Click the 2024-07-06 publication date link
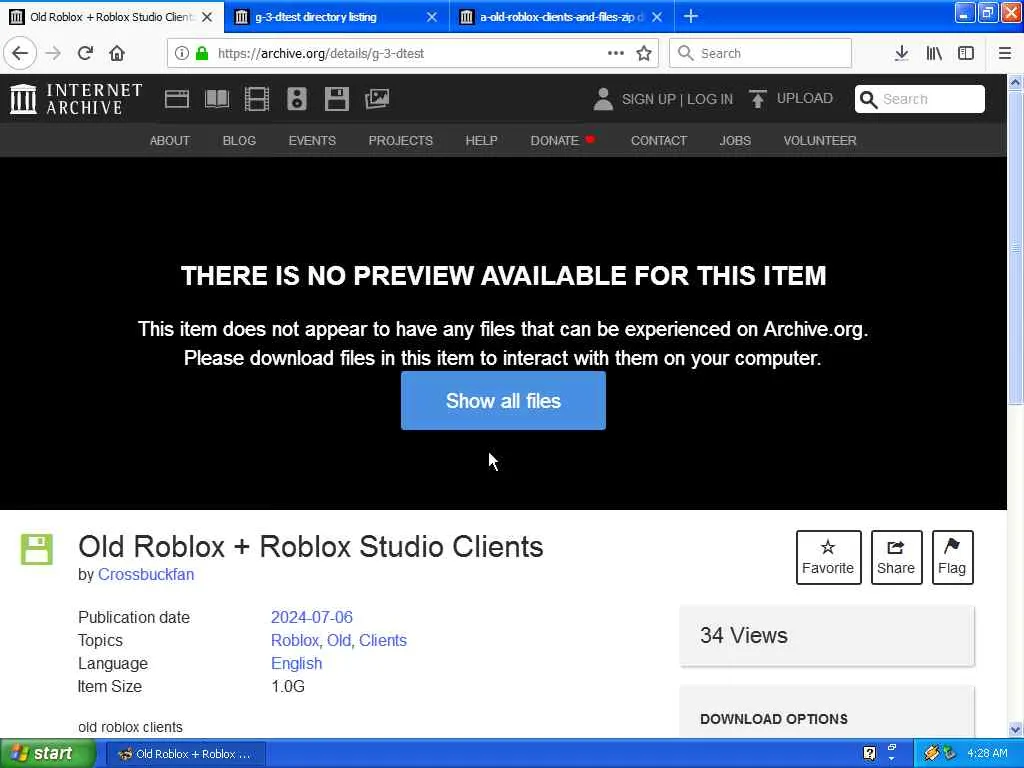The width and height of the screenshot is (1024, 768). [x=312, y=617]
